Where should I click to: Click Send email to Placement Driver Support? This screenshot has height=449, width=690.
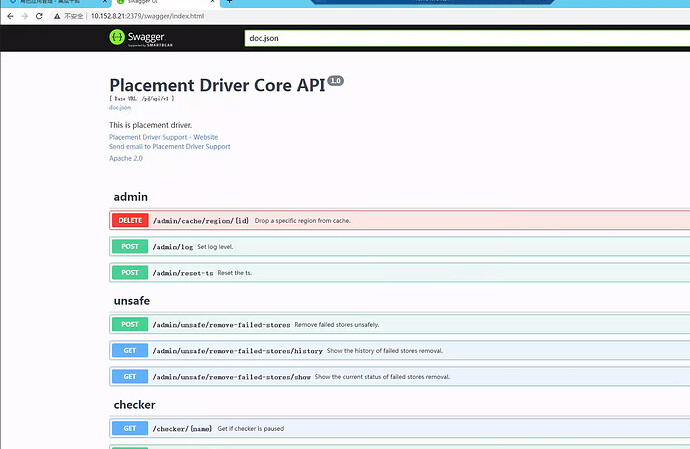pyautogui.click(x=169, y=147)
